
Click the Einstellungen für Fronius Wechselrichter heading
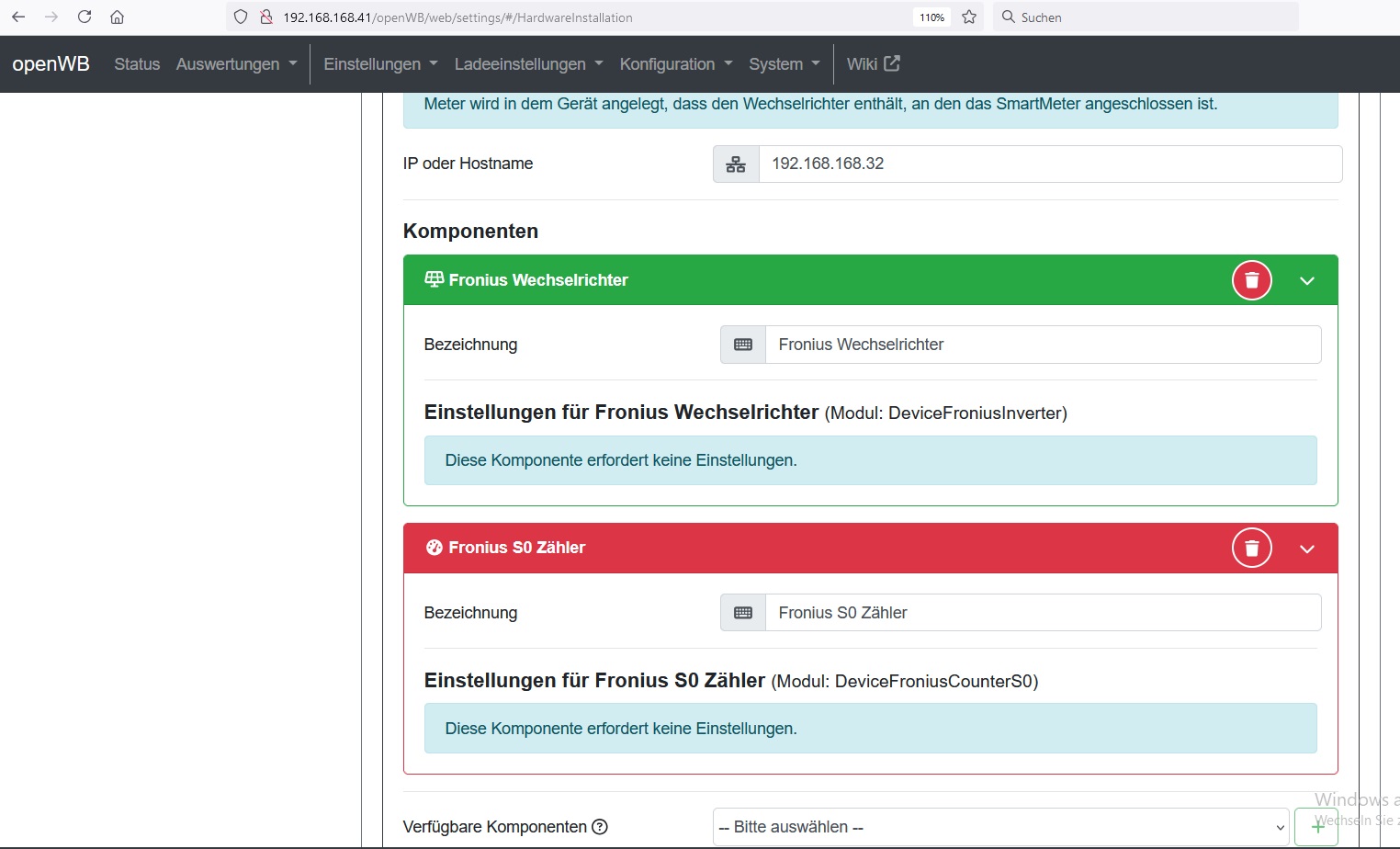coord(621,412)
